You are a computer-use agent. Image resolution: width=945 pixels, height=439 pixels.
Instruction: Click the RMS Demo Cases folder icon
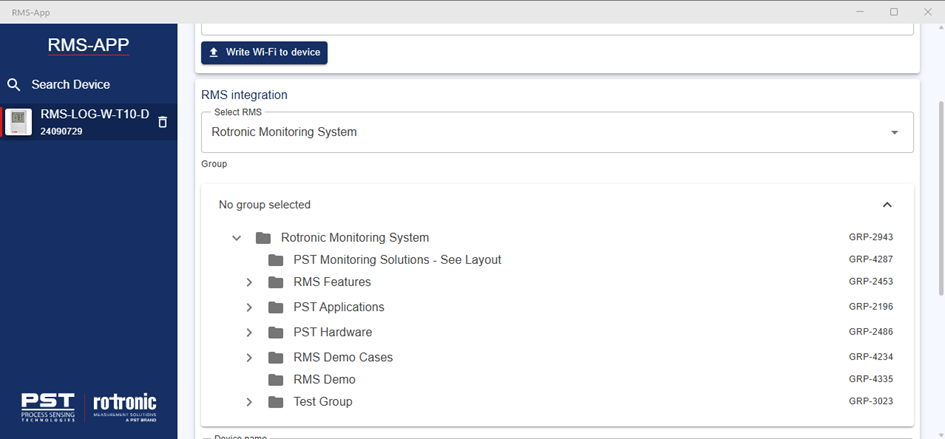click(x=275, y=358)
